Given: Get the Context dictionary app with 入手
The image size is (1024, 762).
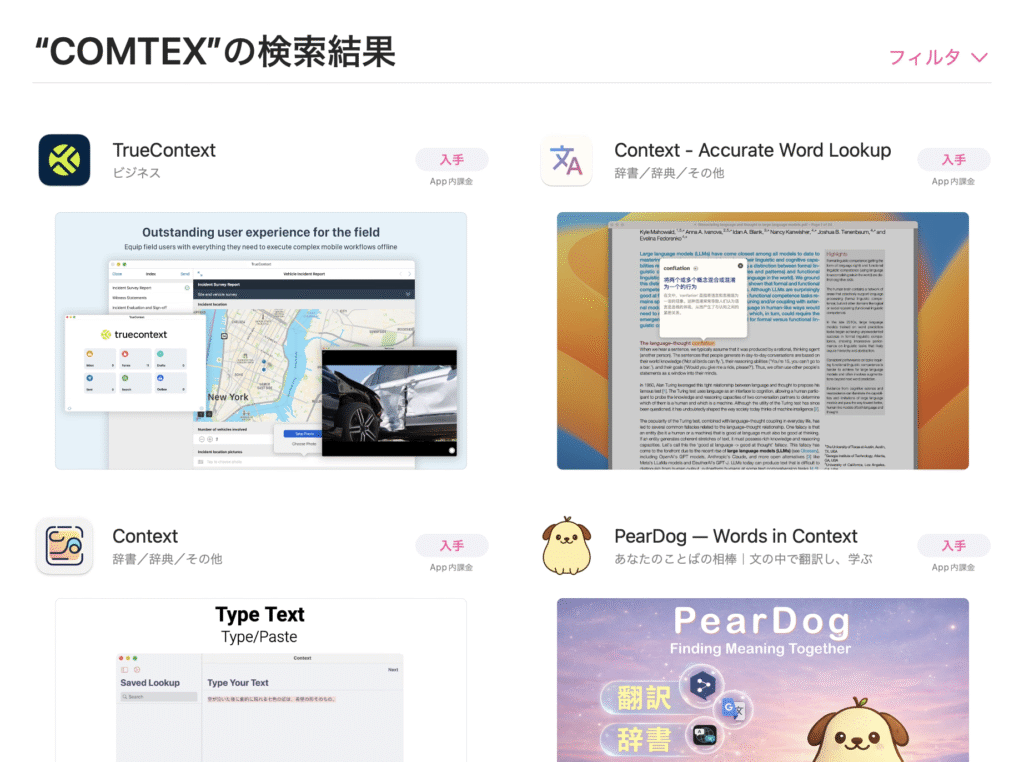Looking at the screenshot, I should pos(452,545).
